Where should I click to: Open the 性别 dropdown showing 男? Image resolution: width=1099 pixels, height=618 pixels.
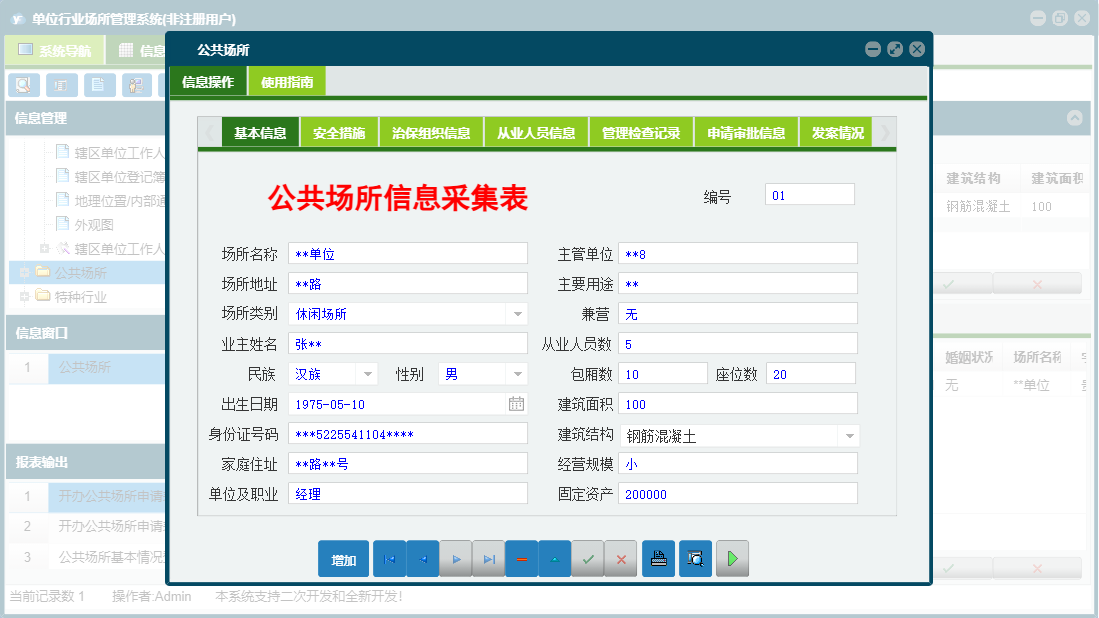pos(516,373)
